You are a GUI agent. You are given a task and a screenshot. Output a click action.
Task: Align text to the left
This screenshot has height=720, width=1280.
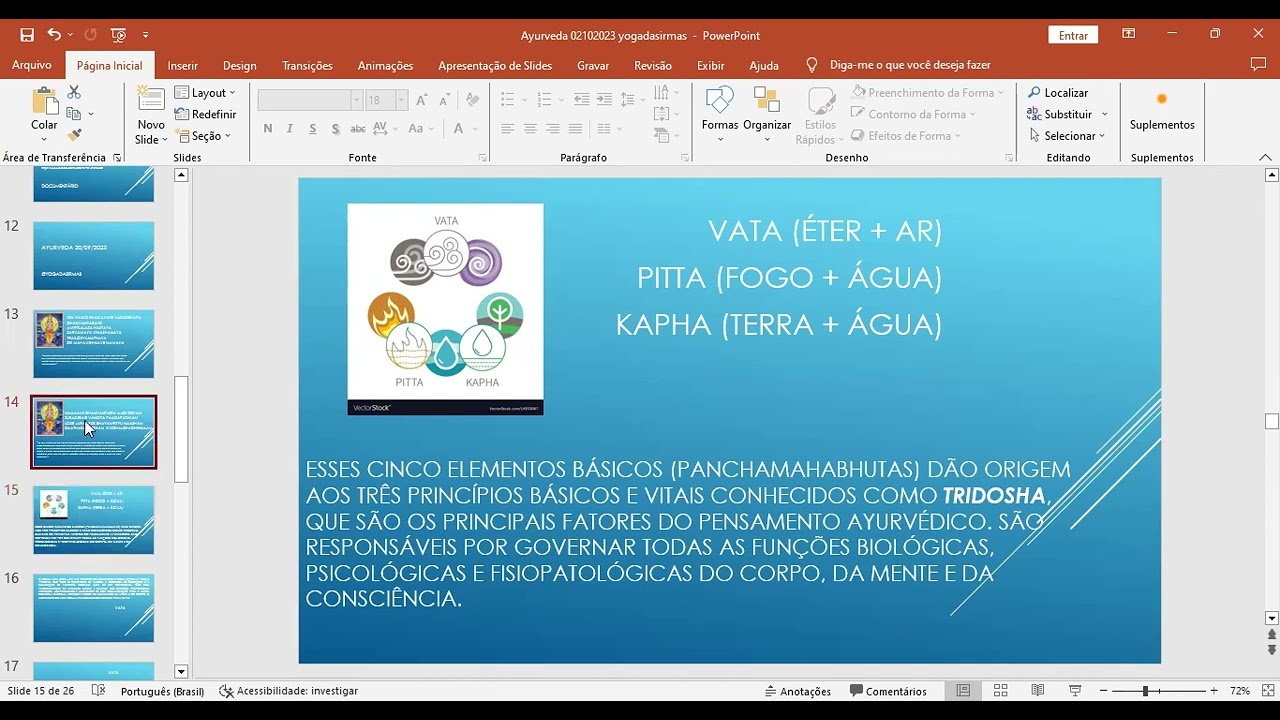click(508, 129)
